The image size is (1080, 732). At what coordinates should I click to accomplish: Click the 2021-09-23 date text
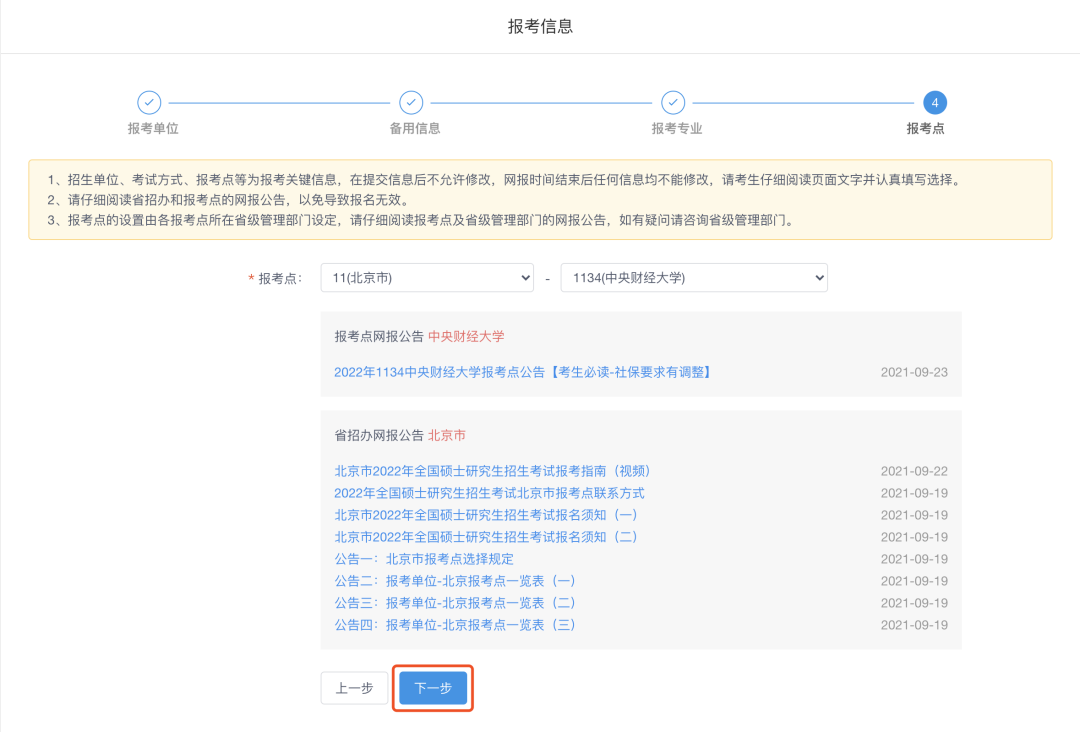(x=914, y=373)
